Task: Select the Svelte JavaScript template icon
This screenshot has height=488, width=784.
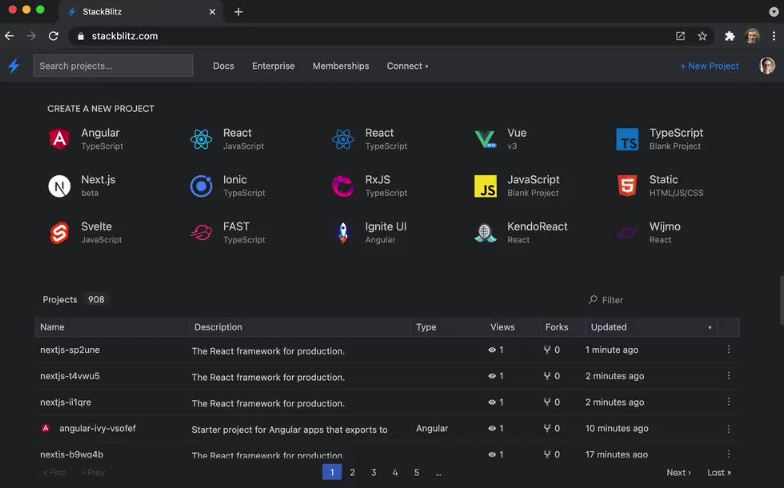Action: pos(60,233)
